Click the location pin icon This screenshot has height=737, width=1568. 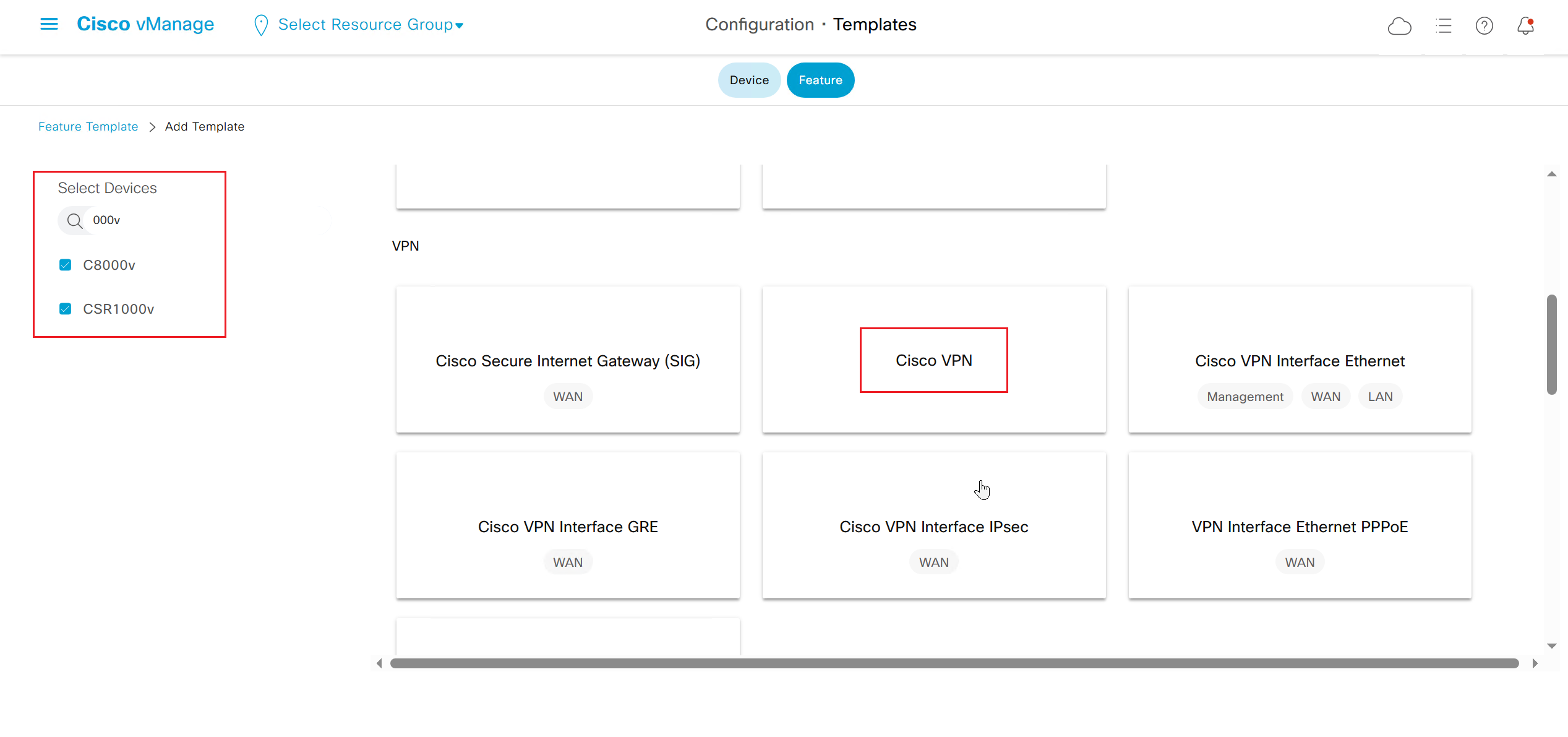(261, 25)
